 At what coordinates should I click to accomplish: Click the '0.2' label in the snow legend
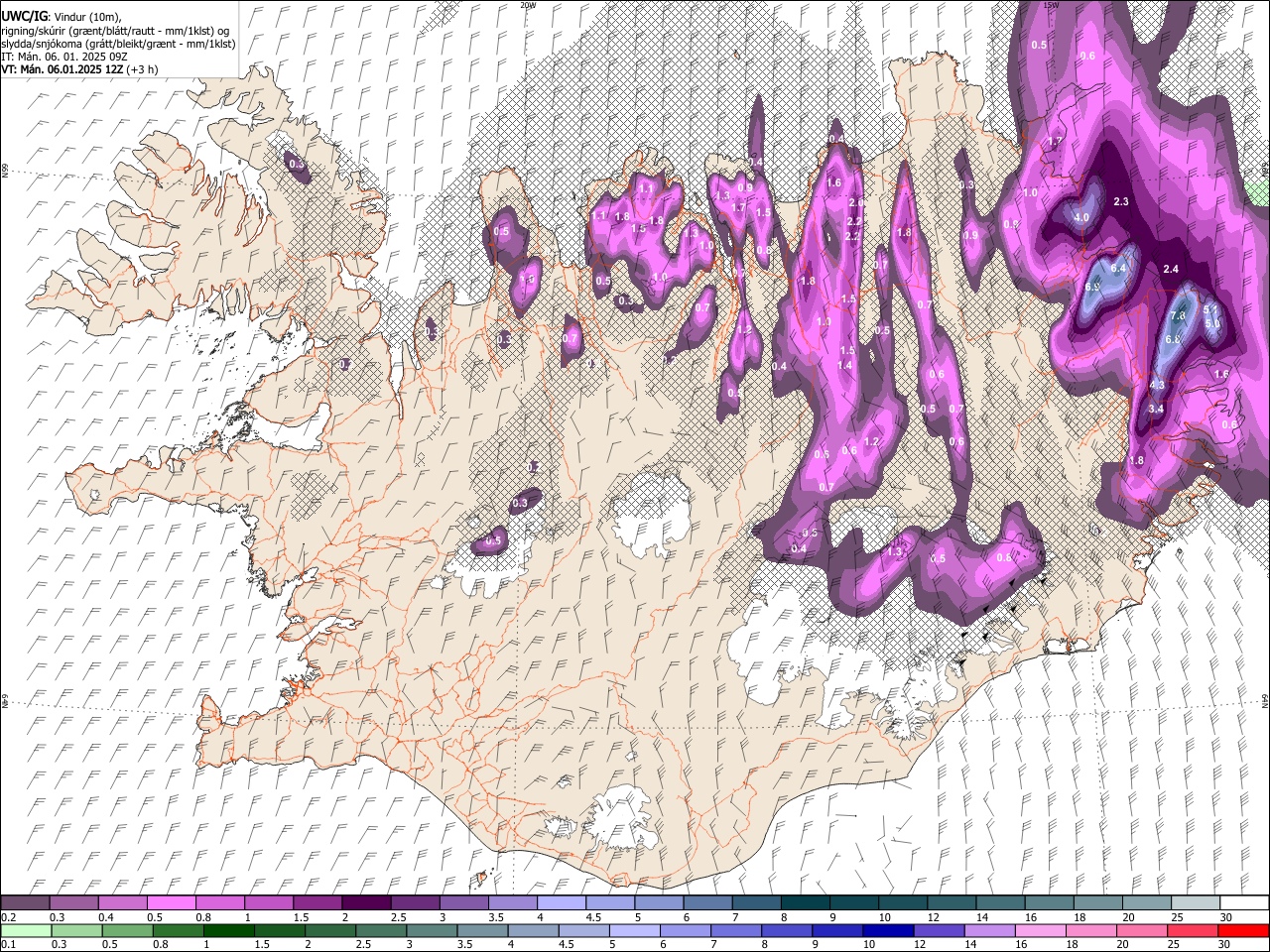click(8, 917)
